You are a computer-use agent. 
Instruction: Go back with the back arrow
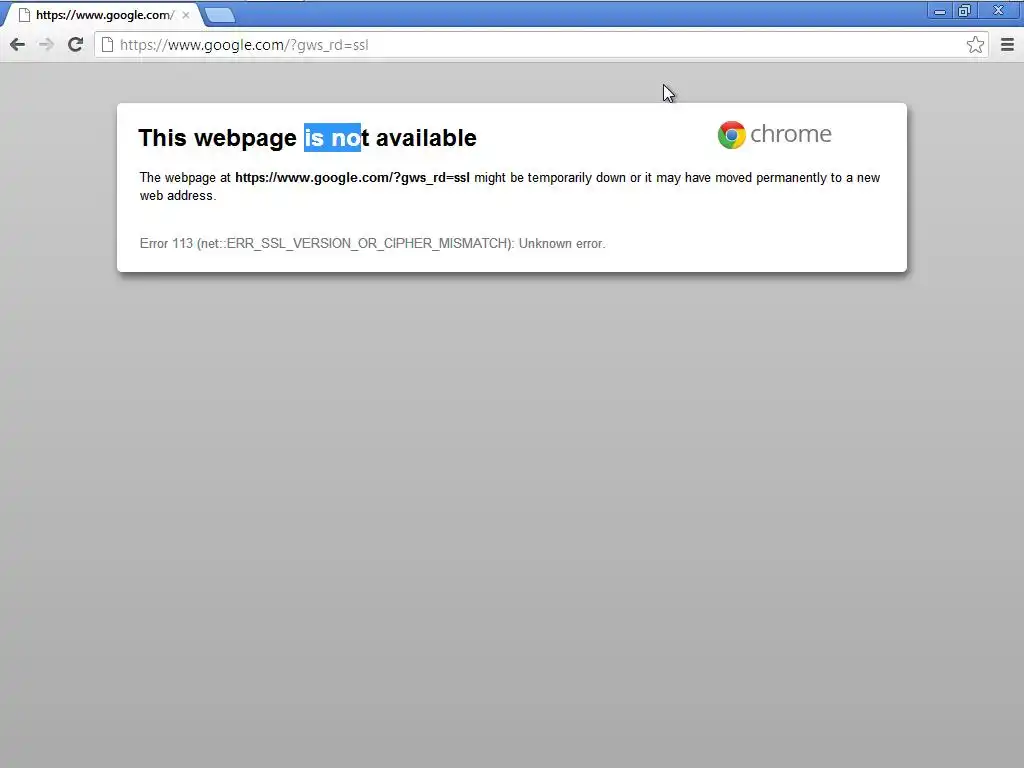(18, 44)
